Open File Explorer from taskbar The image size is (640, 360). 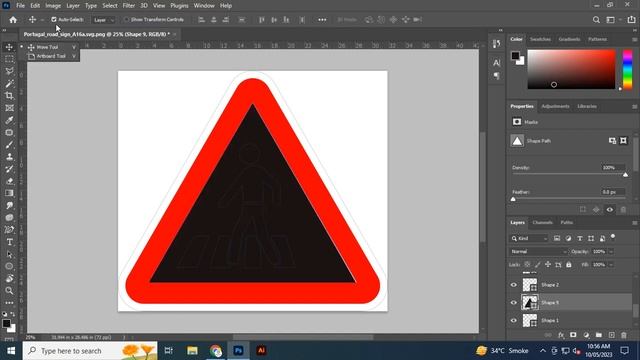[192, 351]
